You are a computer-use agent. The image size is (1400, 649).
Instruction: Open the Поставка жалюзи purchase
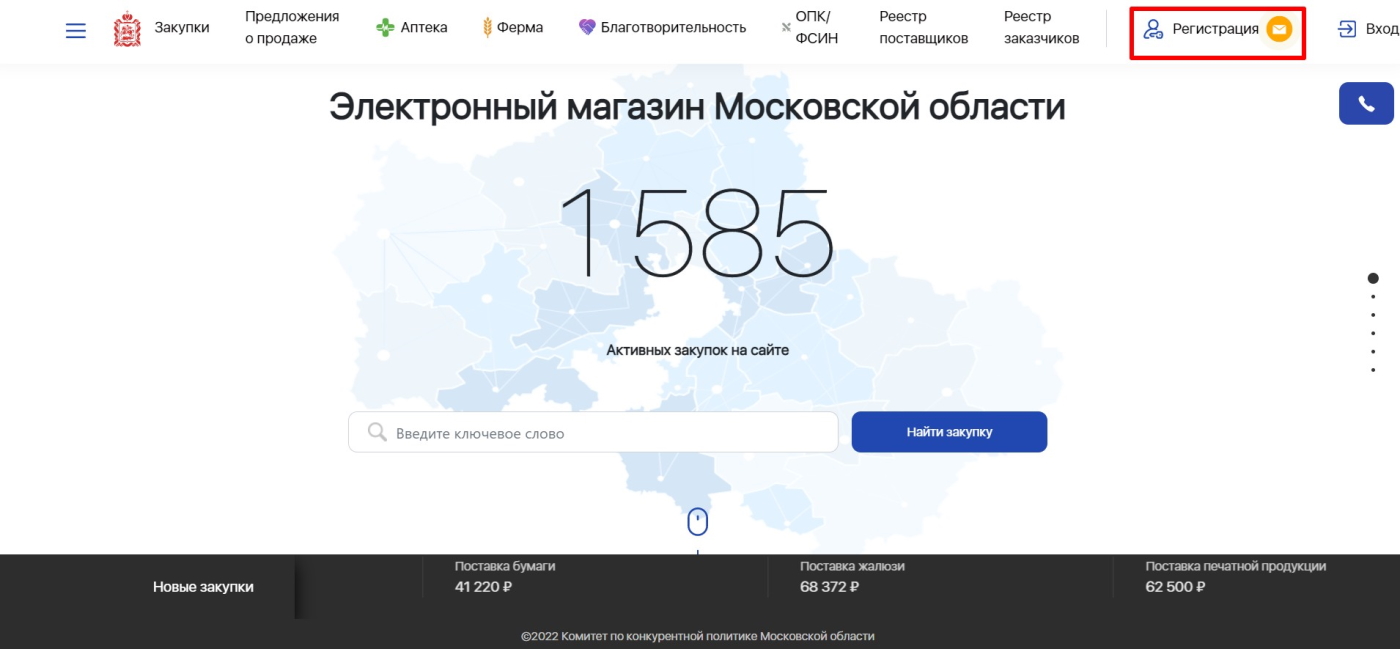(852, 566)
